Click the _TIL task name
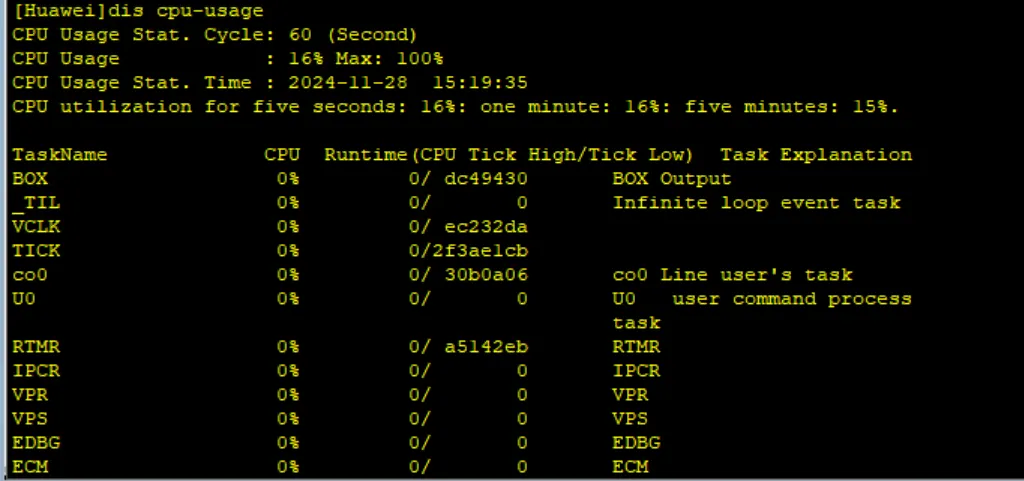Image resolution: width=1024 pixels, height=481 pixels. (36, 203)
